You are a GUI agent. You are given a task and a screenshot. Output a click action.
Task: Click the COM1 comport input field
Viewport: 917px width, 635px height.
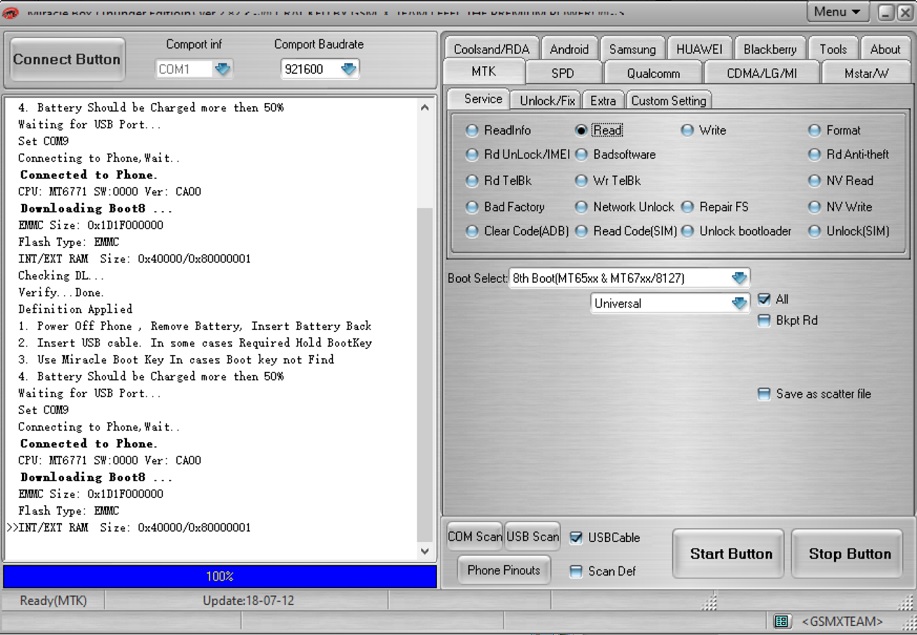184,69
